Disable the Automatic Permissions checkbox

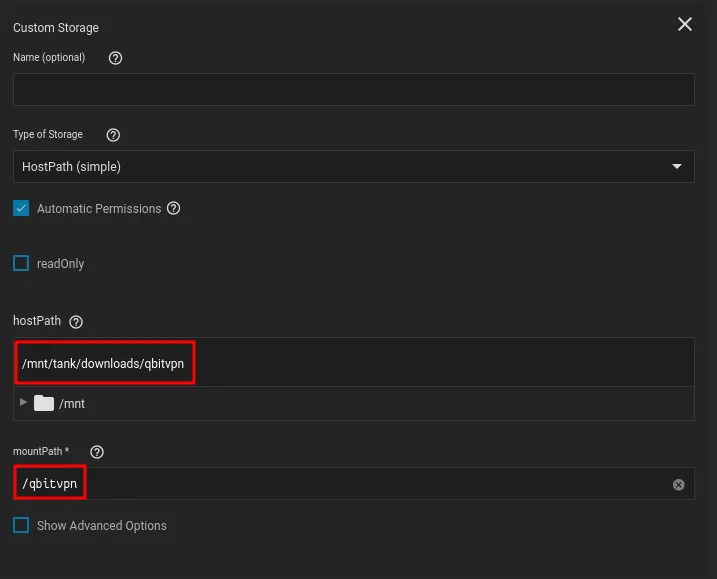(x=21, y=208)
